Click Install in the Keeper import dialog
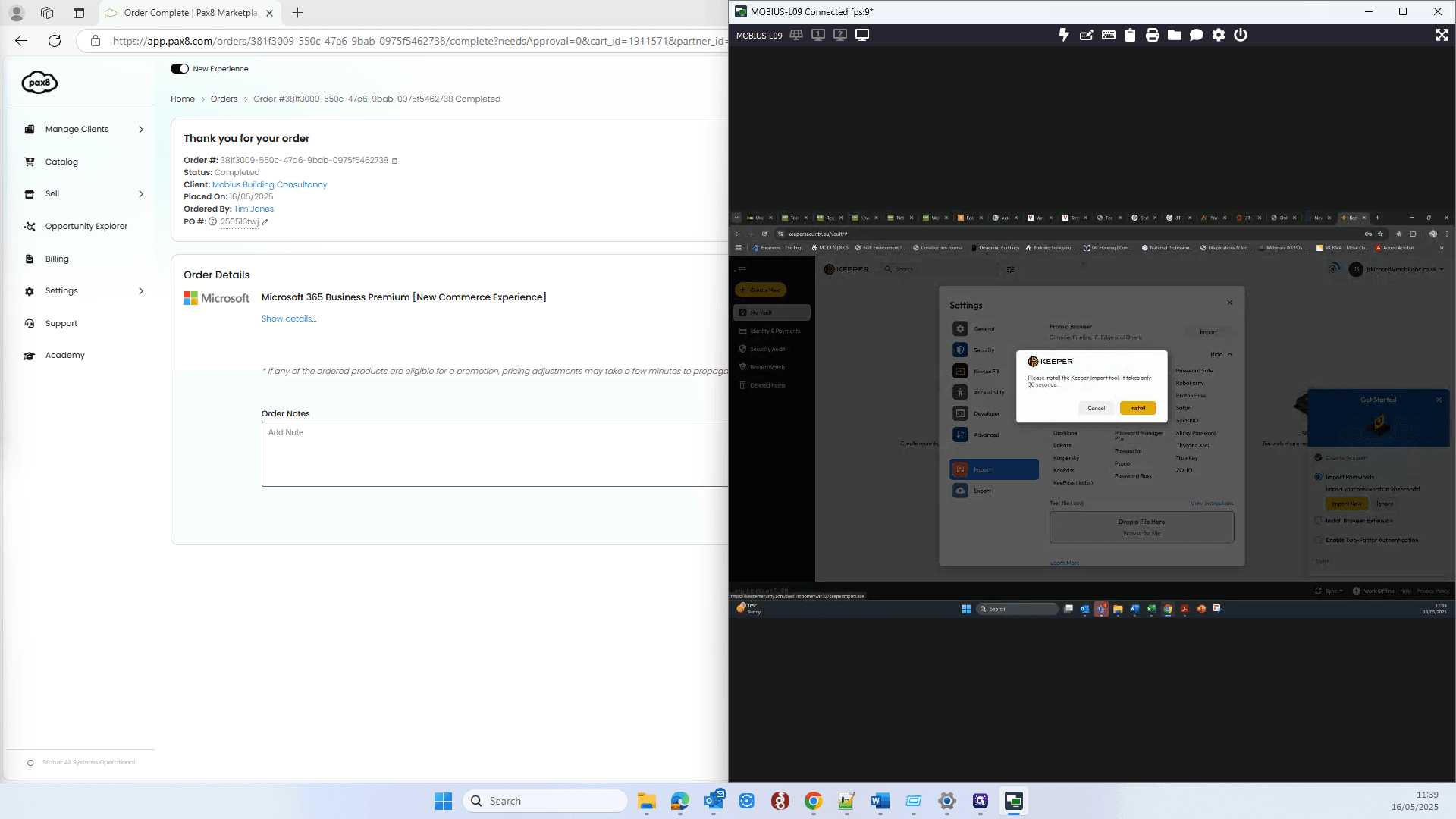 1137,408
